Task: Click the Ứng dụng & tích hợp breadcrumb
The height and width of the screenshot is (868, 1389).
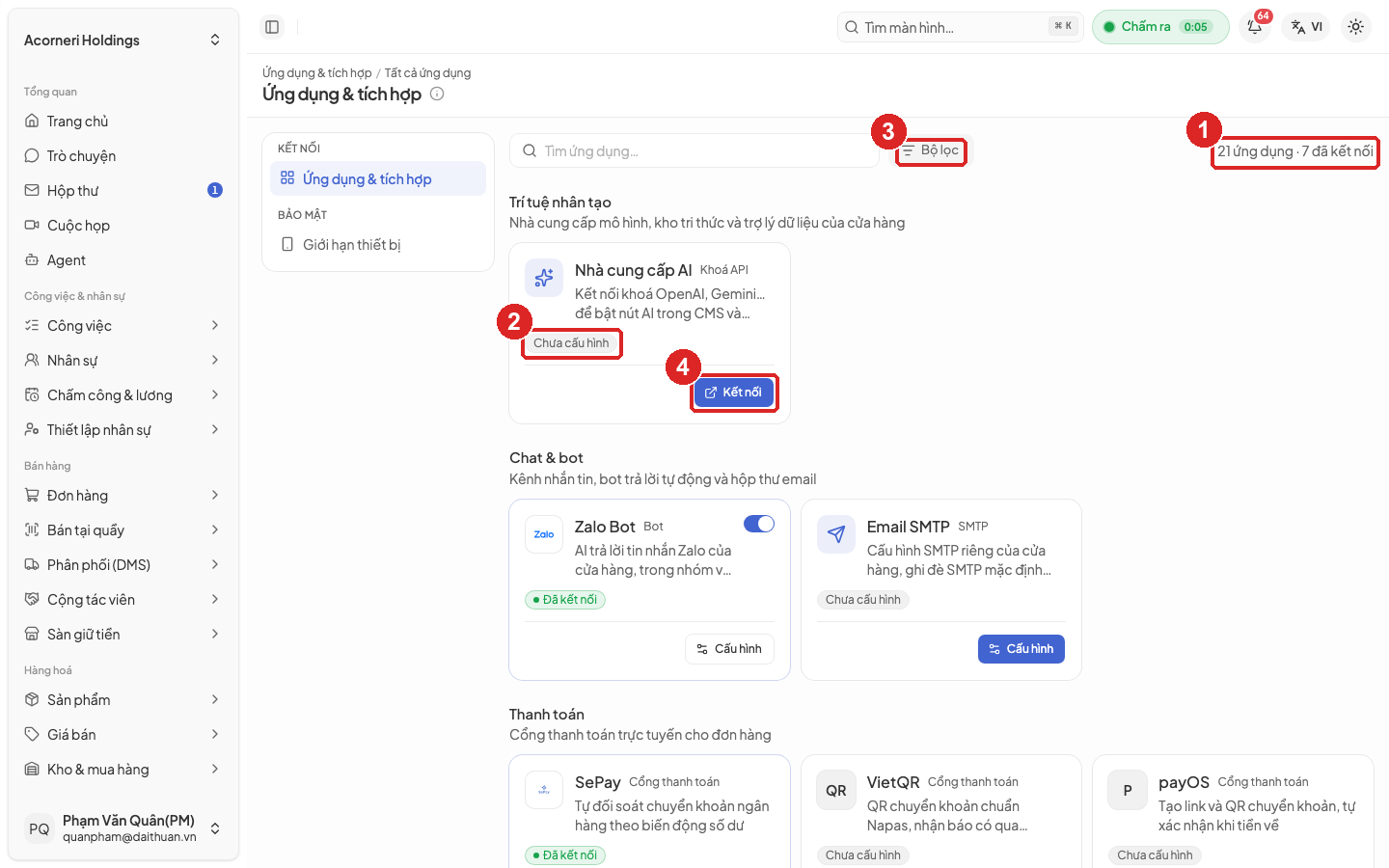Action: pos(316,73)
